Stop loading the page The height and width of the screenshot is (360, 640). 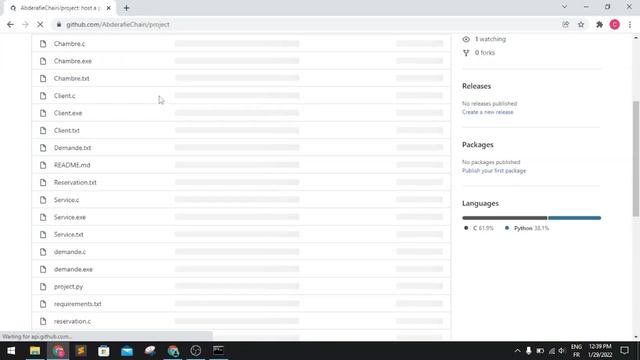tap(40, 24)
